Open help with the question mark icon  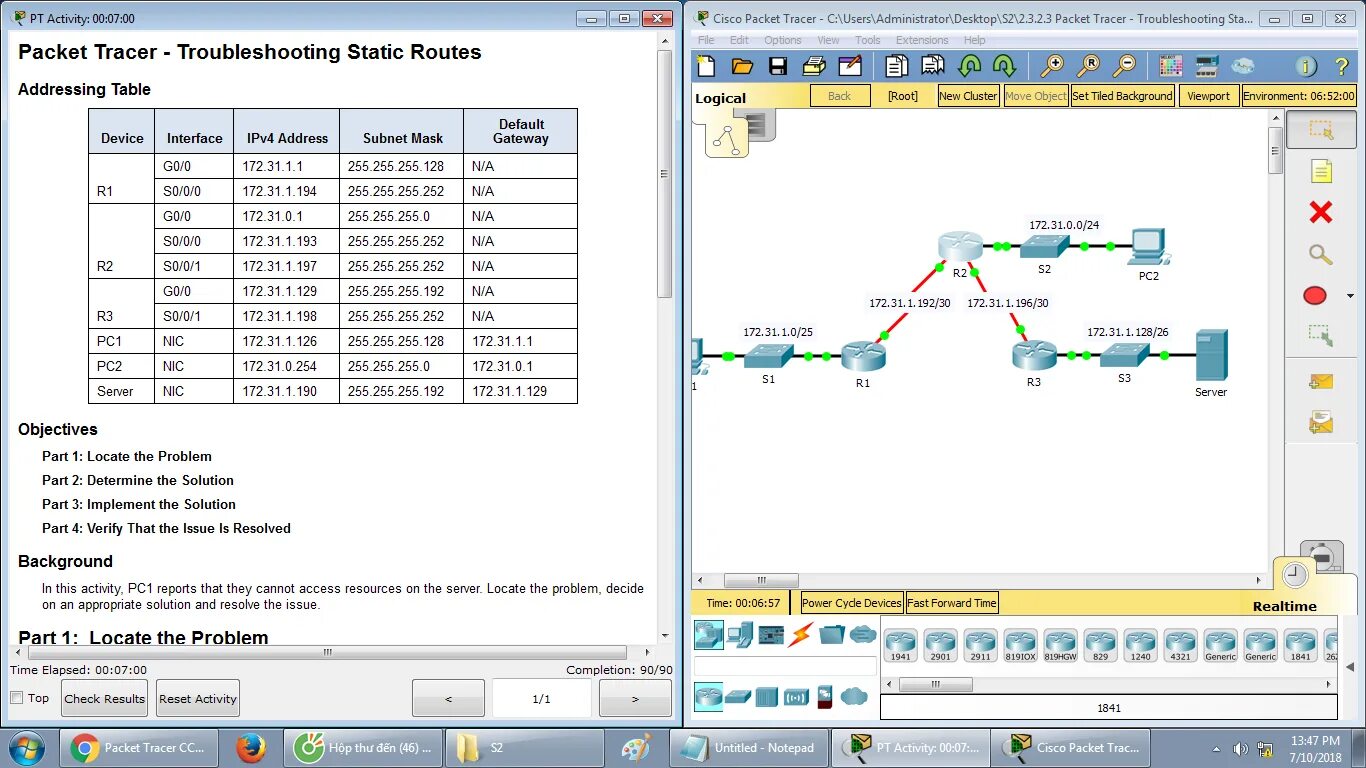click(1342, 67)
